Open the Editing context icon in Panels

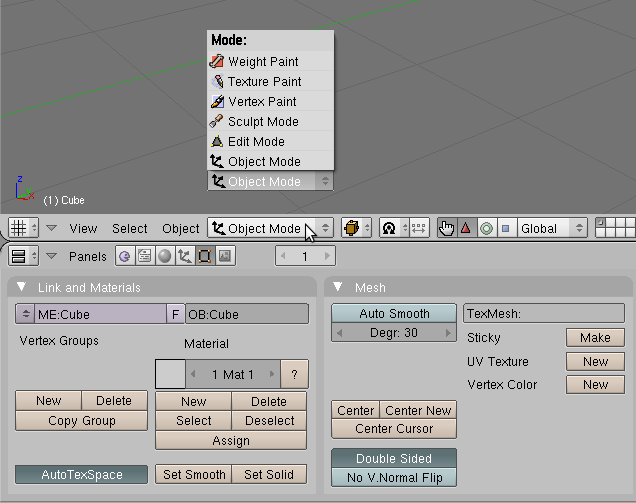[x=205, y=257]
